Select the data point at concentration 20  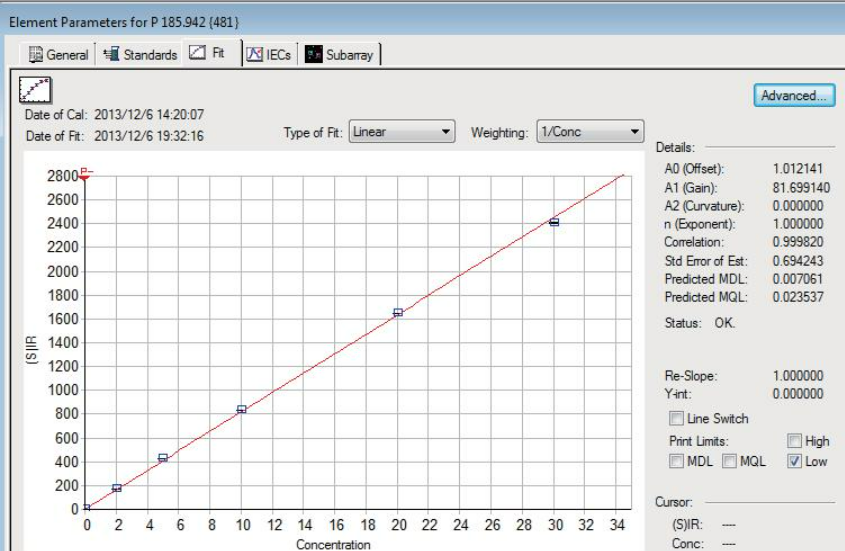[398, 313]
